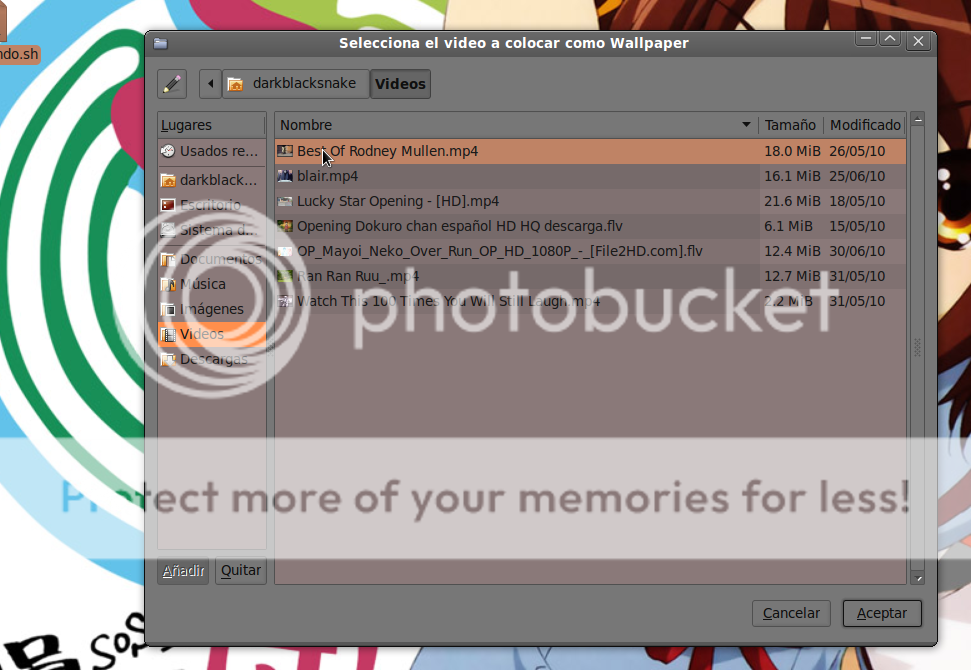This screenshot has height=670, width=971.
Task: Select Opening Dokuro chan español flv file
Action: pos(459,226)
